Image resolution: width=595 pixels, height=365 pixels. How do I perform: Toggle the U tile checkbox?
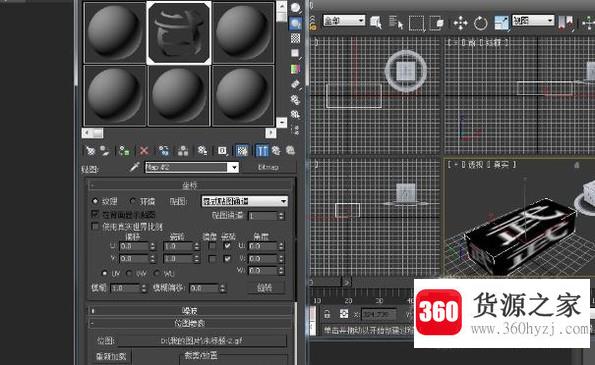(x=227, y=246)
